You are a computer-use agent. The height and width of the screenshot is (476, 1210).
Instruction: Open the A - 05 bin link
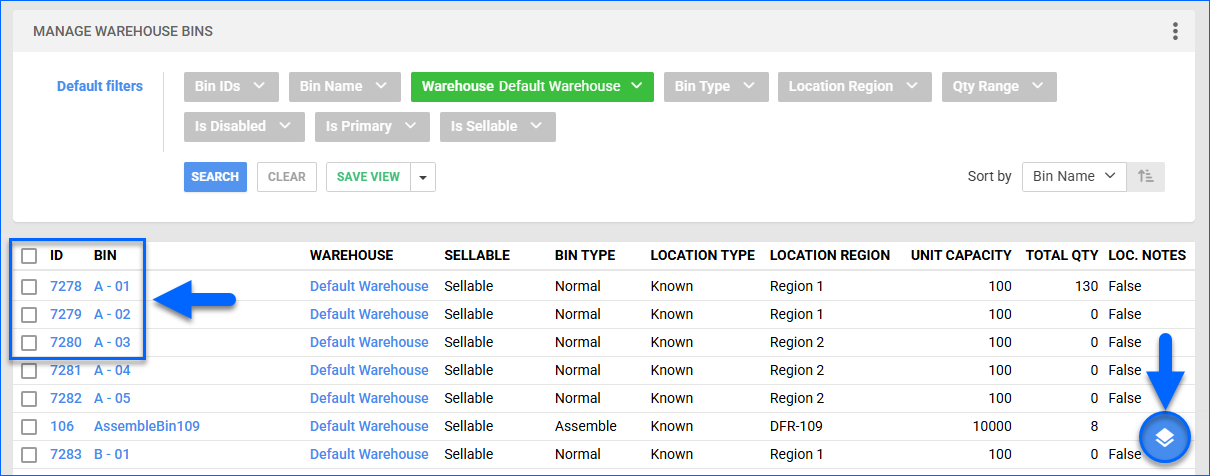pyautogui.click(x=112, y=398)
